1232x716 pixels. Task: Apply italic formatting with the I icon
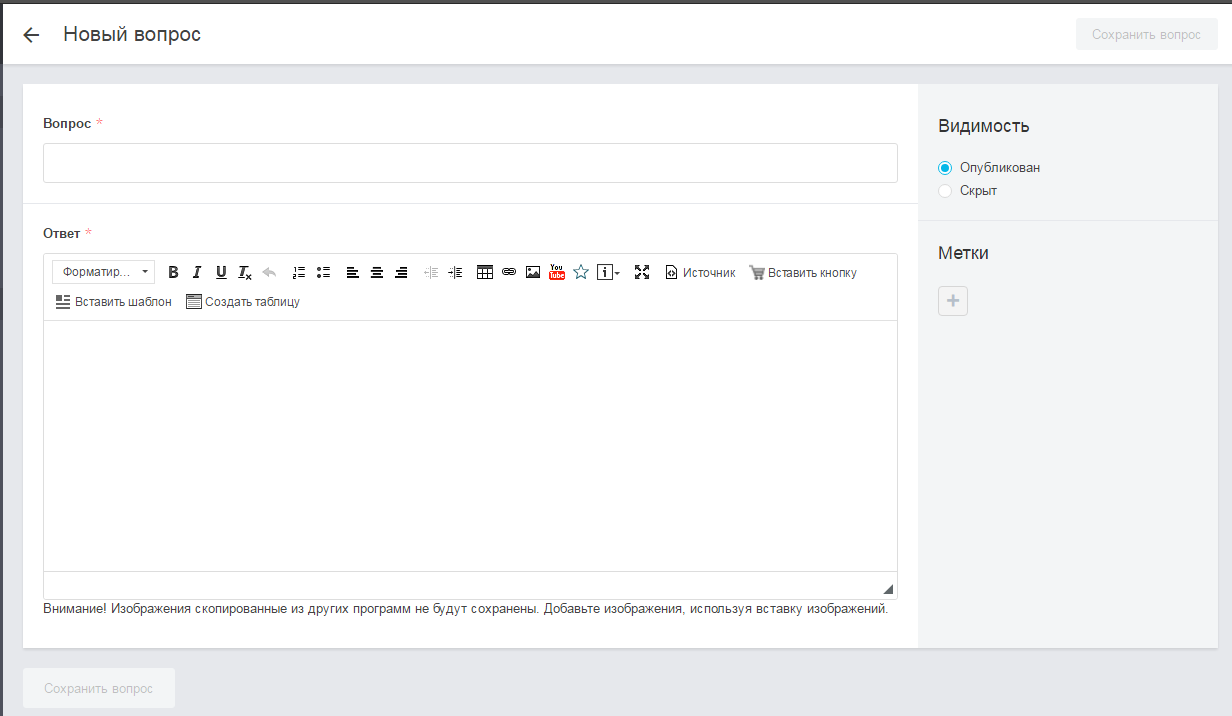pyautogui.click(x=197, y=272)
